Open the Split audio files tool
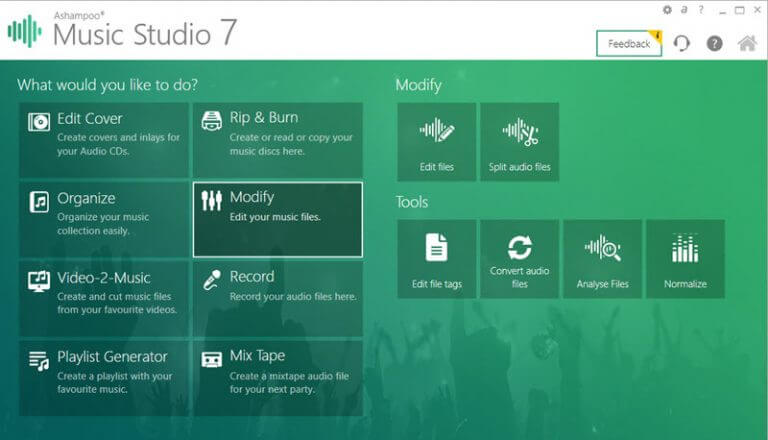The image size is (768, 440). (520, 142)
